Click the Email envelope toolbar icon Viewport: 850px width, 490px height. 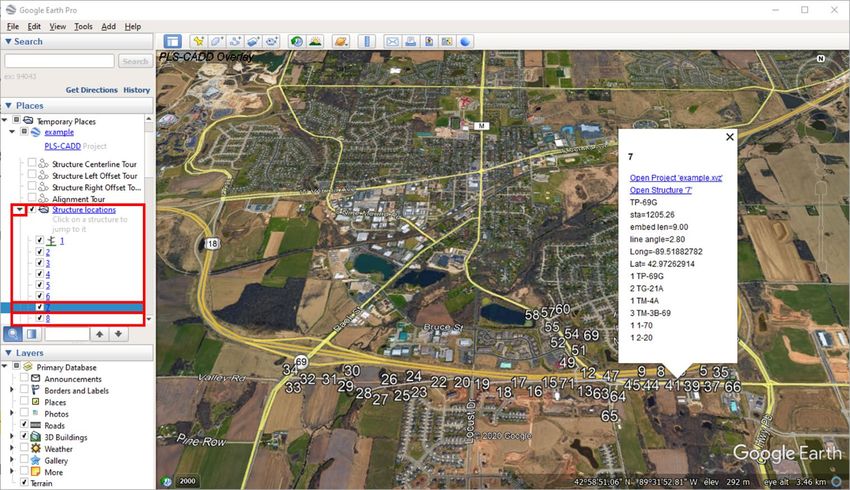(392, 41)
